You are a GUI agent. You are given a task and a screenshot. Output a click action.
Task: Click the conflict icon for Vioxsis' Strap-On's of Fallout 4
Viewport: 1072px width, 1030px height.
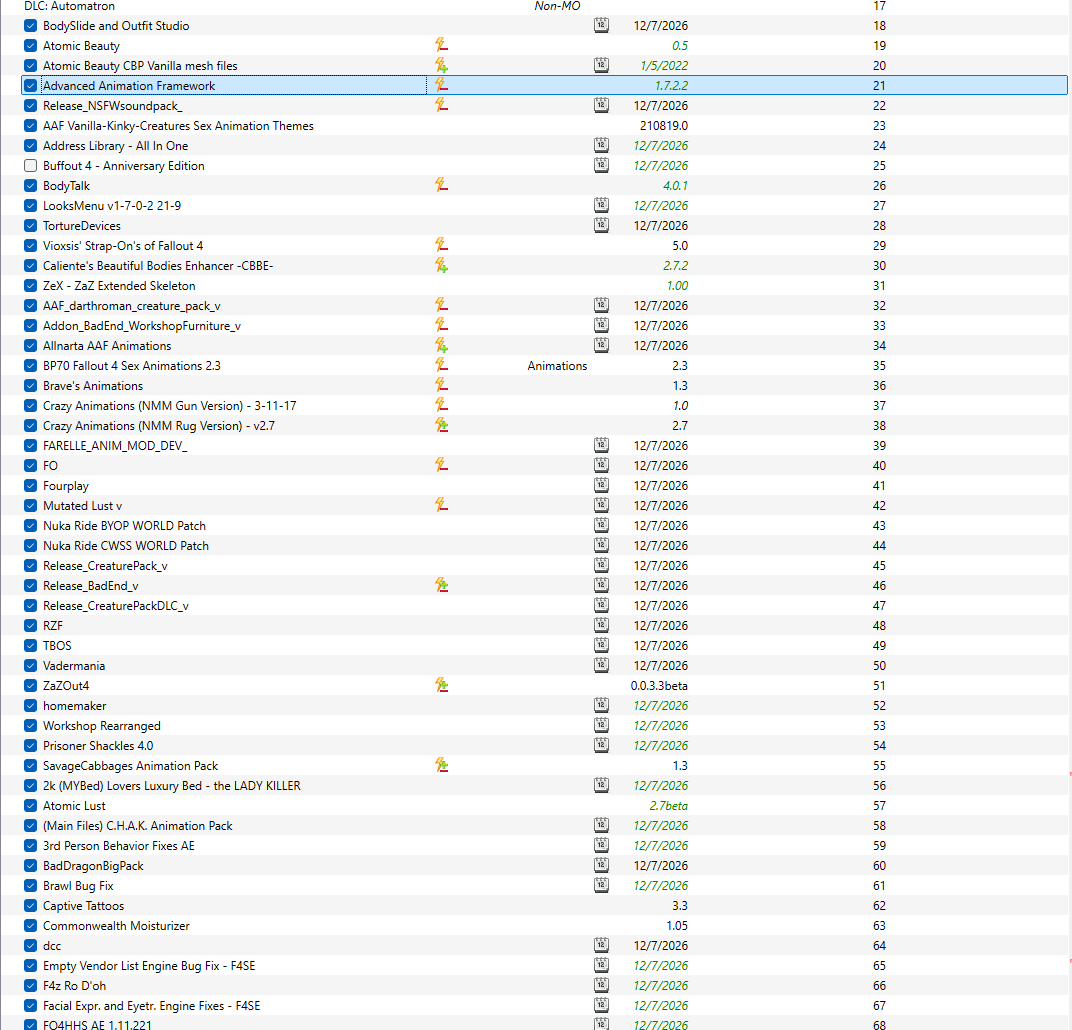(442, 245)
